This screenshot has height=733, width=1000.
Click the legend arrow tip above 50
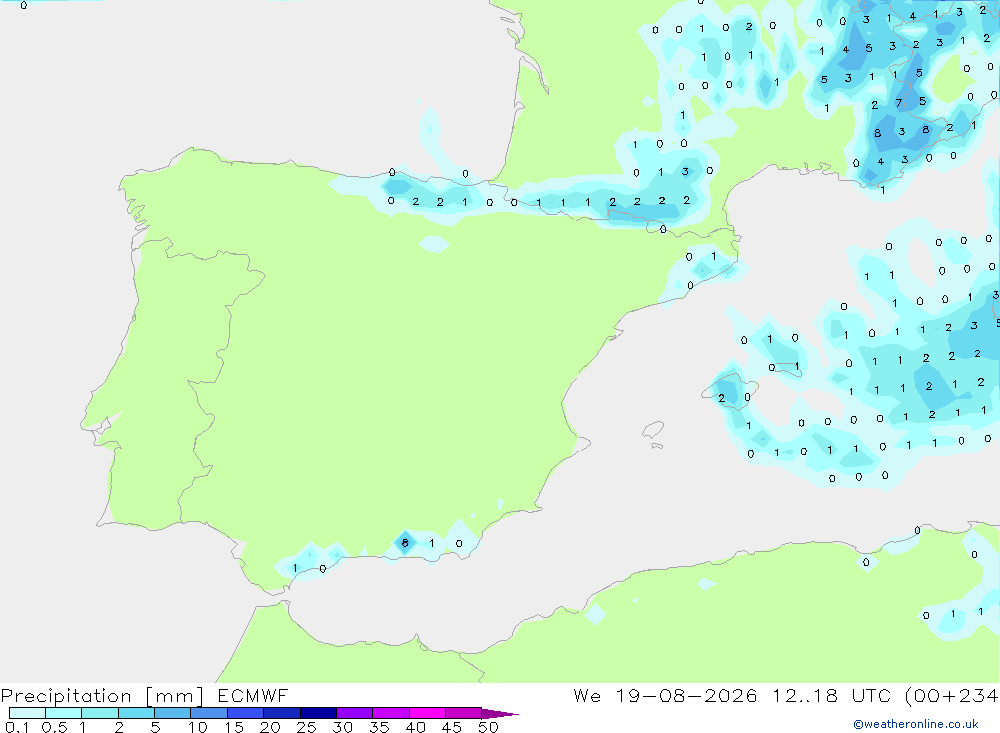pyautogui.click(x=500, y=713)
